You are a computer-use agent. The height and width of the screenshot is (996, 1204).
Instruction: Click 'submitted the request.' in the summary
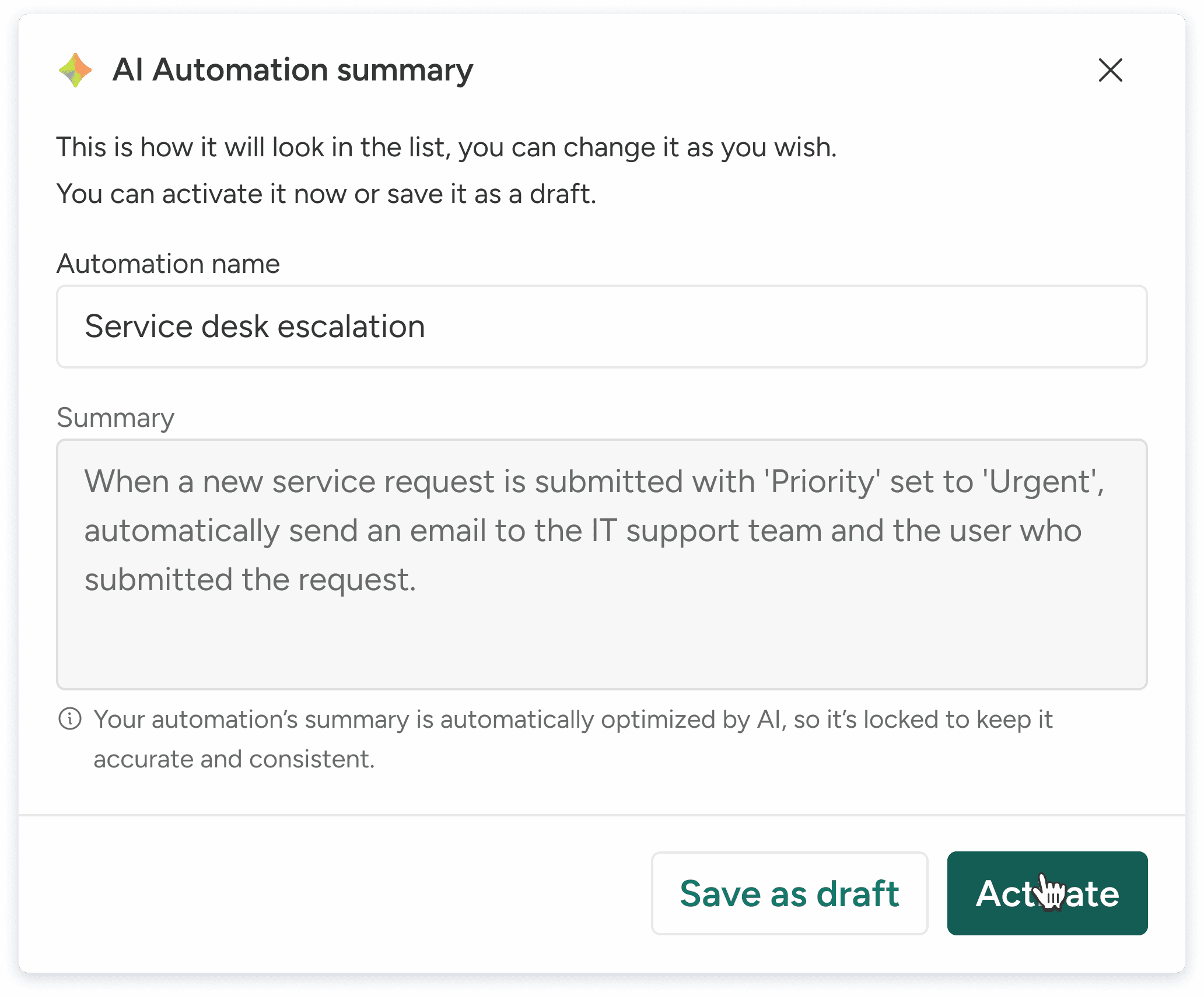(x=250, y=580)
